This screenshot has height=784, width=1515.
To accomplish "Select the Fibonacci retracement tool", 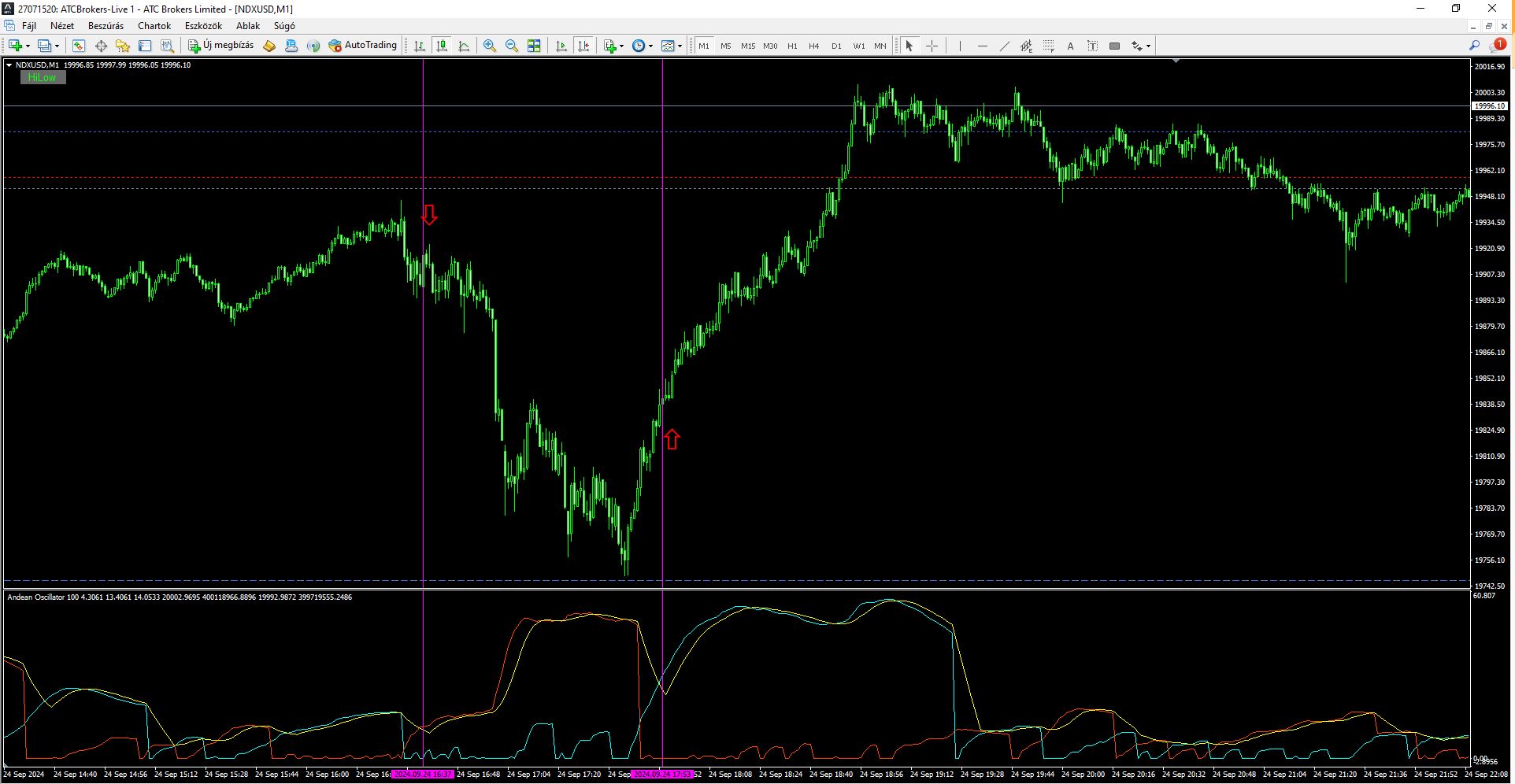I will (1048, 46).
